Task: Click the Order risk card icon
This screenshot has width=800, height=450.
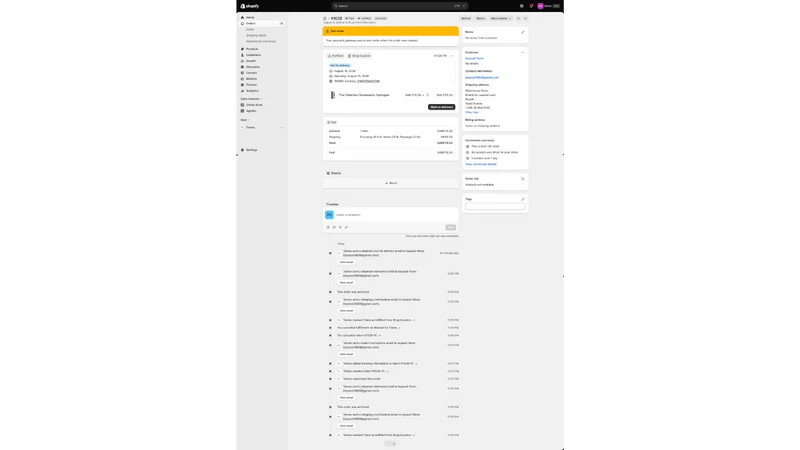Action: (522, 179)
